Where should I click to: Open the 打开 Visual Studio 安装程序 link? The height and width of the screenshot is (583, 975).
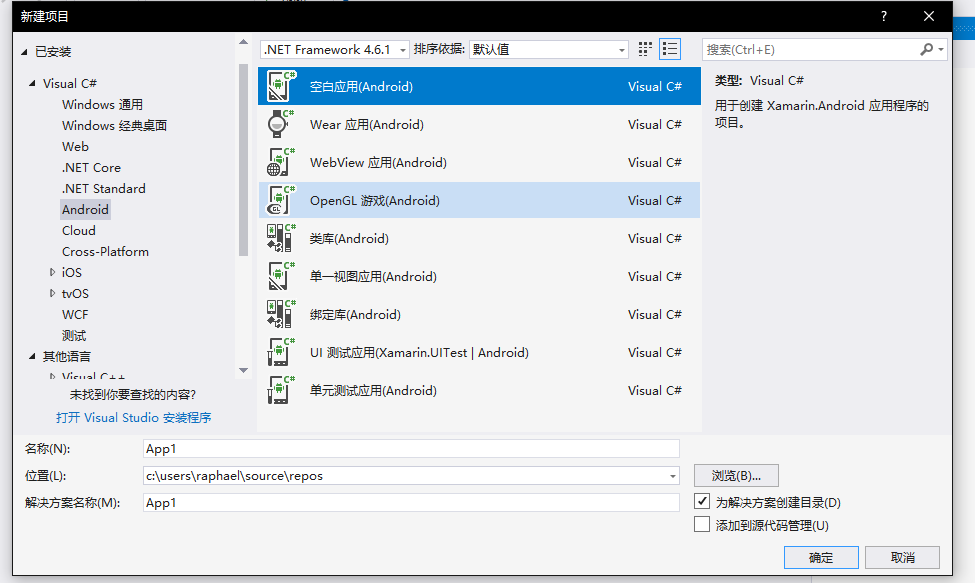(134, 418)
